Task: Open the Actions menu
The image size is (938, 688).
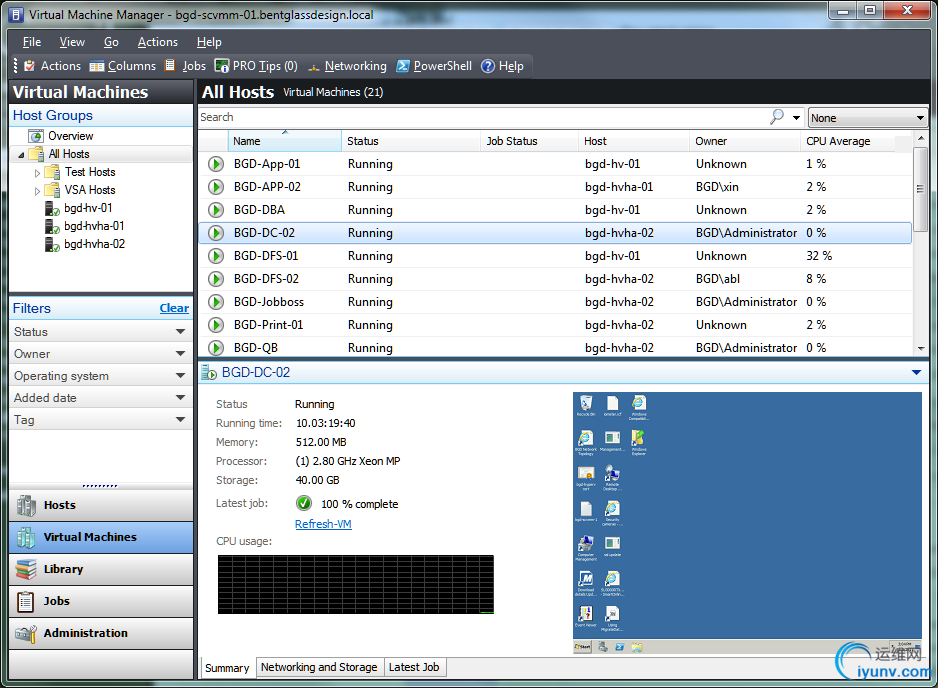Action: click(x=158, y=42)
